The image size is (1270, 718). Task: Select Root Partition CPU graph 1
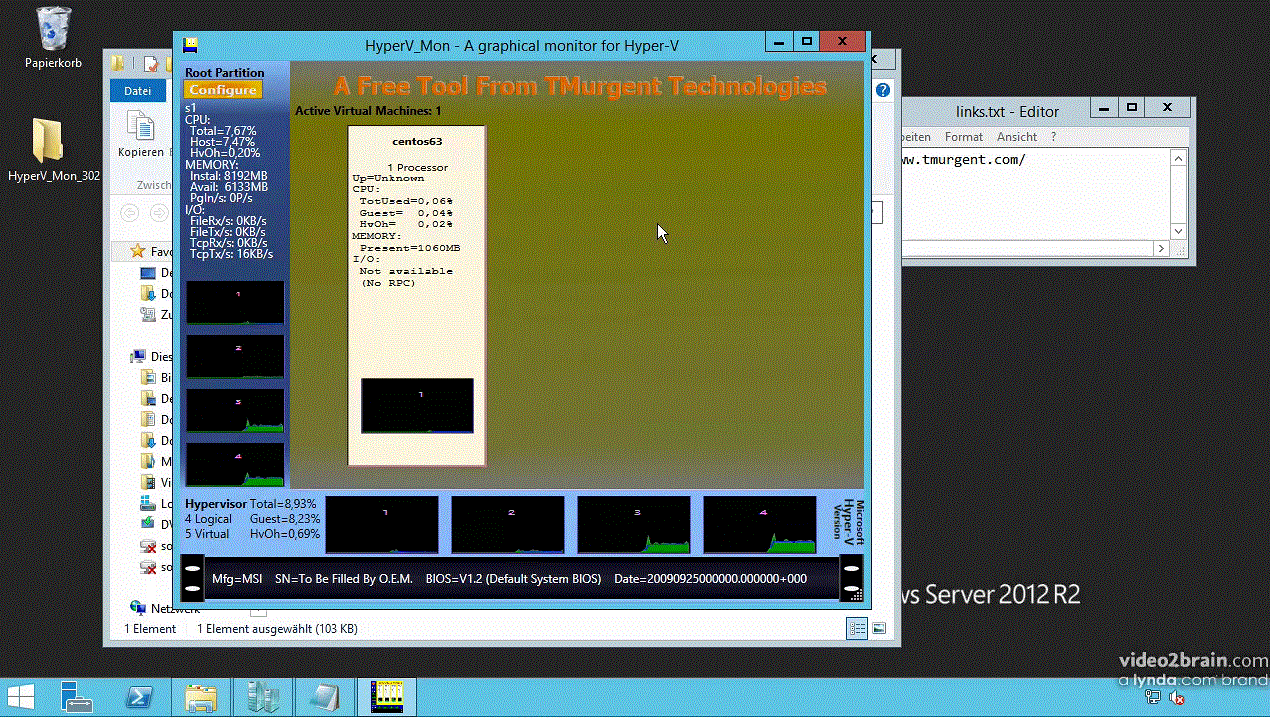[235, 302]
